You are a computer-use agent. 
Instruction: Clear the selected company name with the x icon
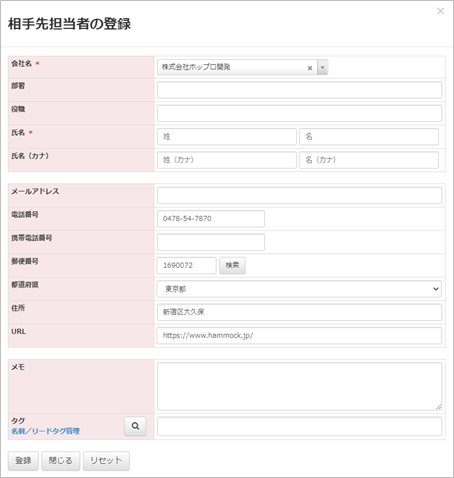pos(310,68)
